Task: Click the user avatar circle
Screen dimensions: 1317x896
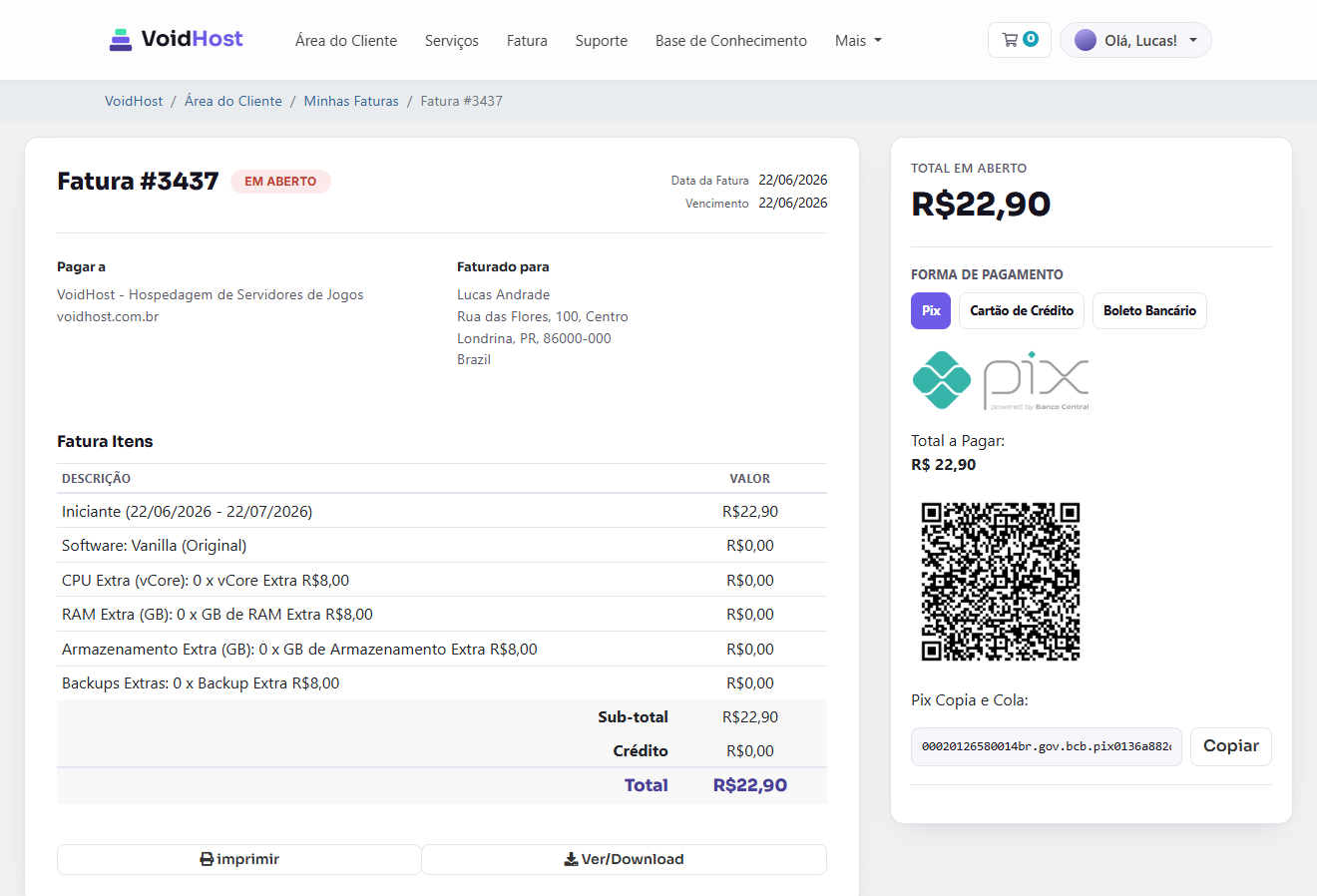Action: click(x=1086, y=40)
